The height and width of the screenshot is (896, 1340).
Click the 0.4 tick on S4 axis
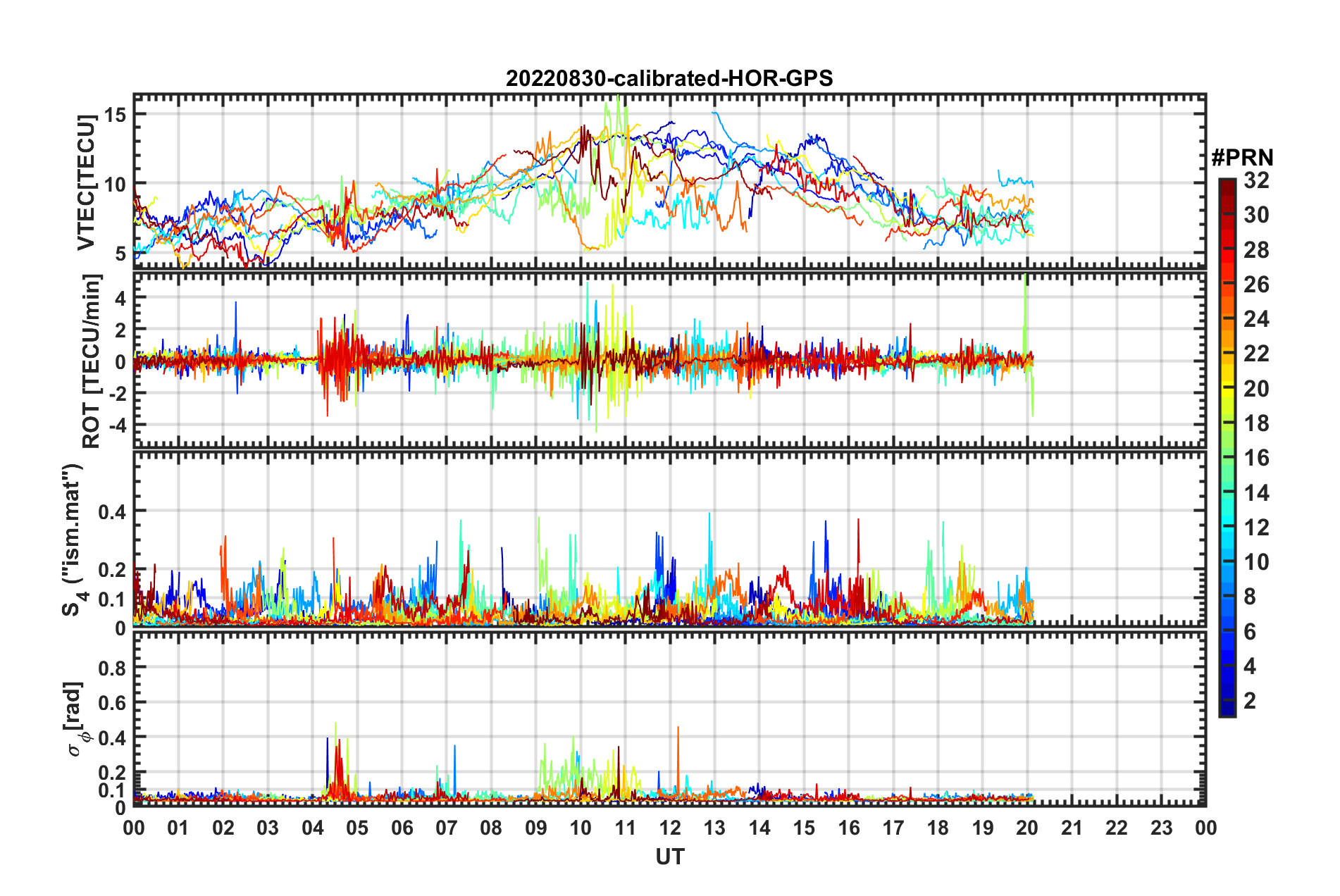[113, 512]
